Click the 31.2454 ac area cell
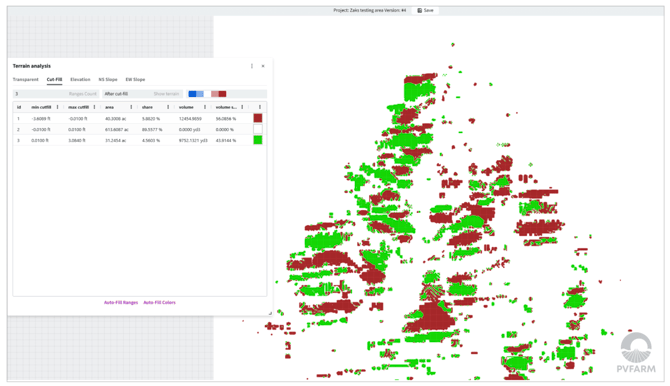The image size is (670, 386). [115, 140]
